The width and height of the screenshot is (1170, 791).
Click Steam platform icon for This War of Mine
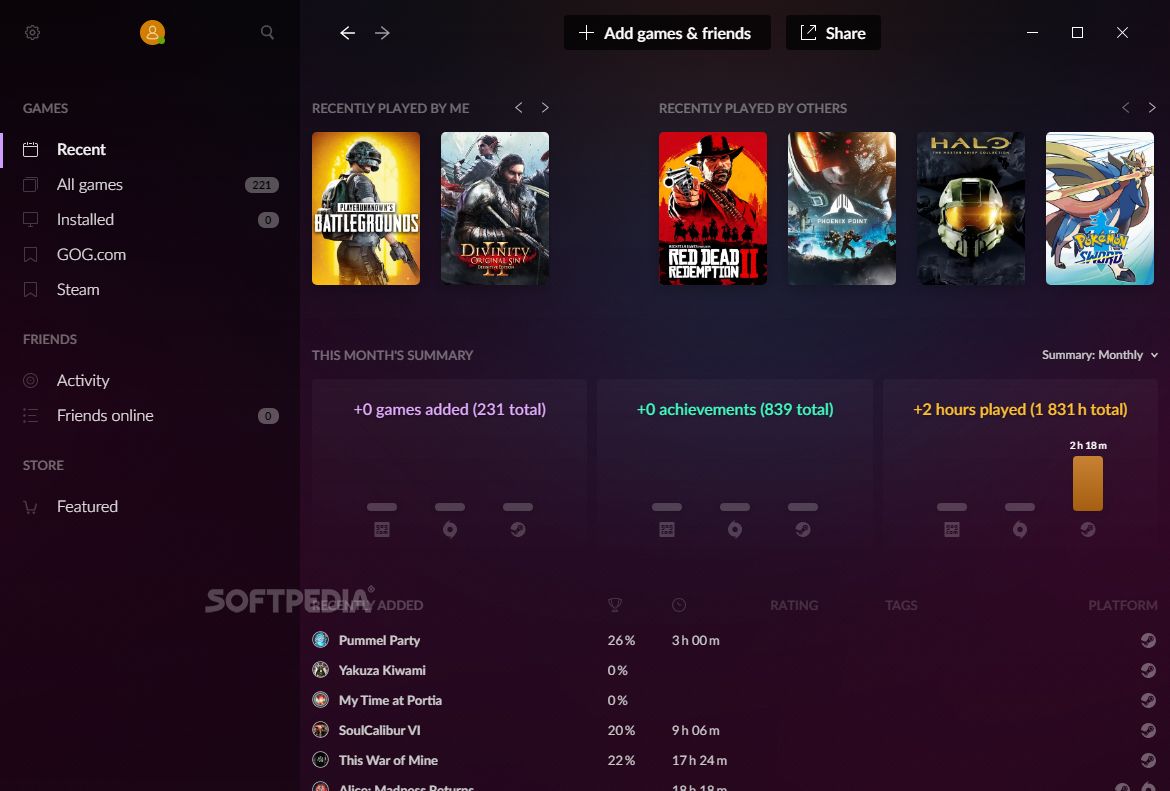pos(1148,760)
